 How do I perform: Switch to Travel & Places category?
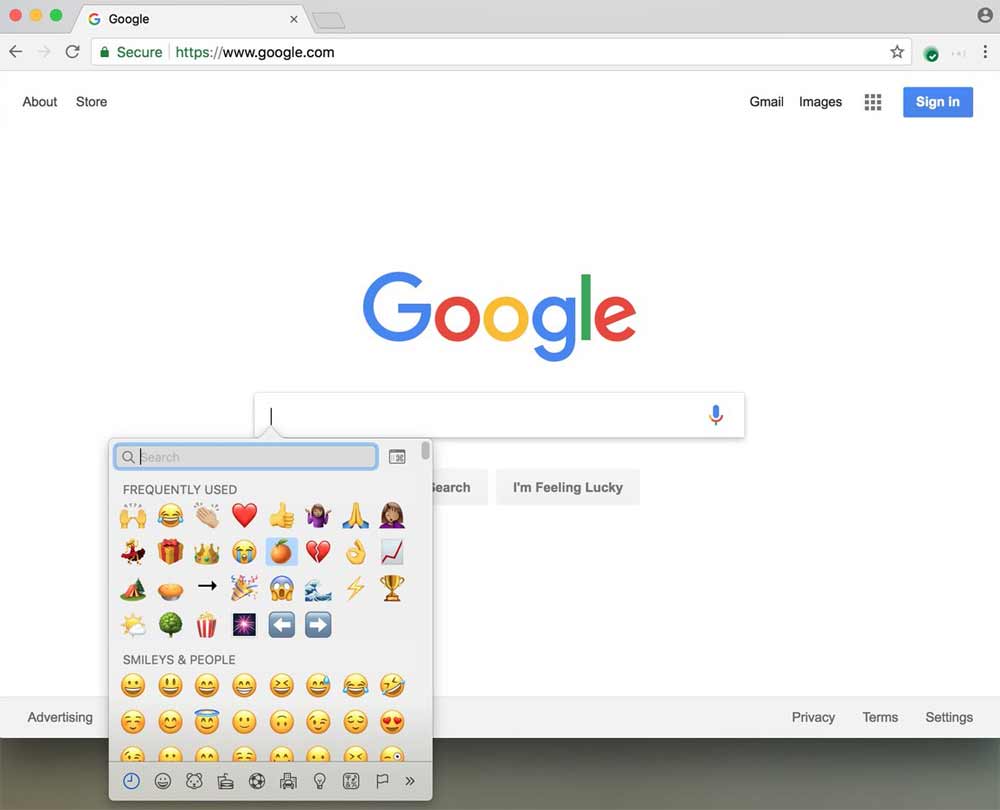288,781
